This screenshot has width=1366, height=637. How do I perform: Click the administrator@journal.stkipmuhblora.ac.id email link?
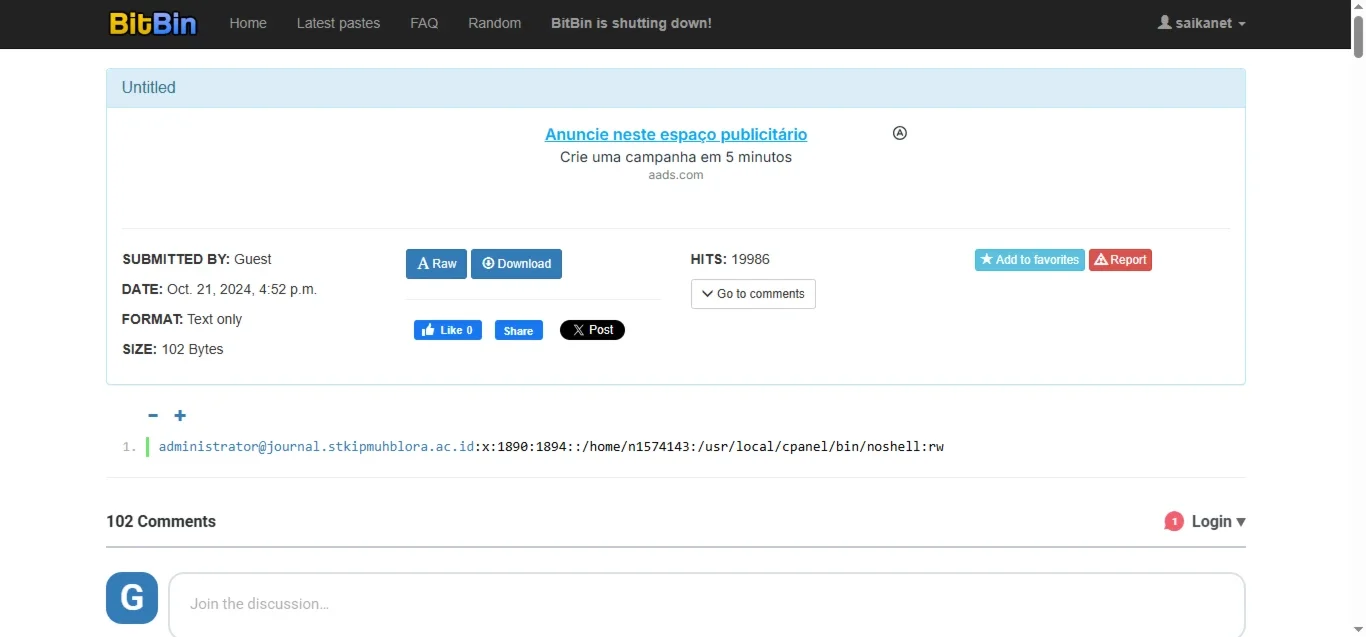click(316, 446)
